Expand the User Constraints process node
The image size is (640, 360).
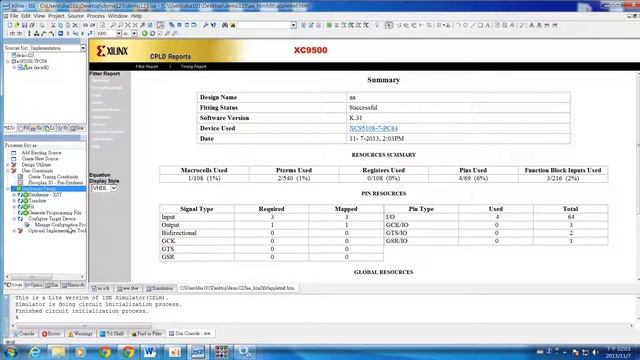click(x=8, y=171)
